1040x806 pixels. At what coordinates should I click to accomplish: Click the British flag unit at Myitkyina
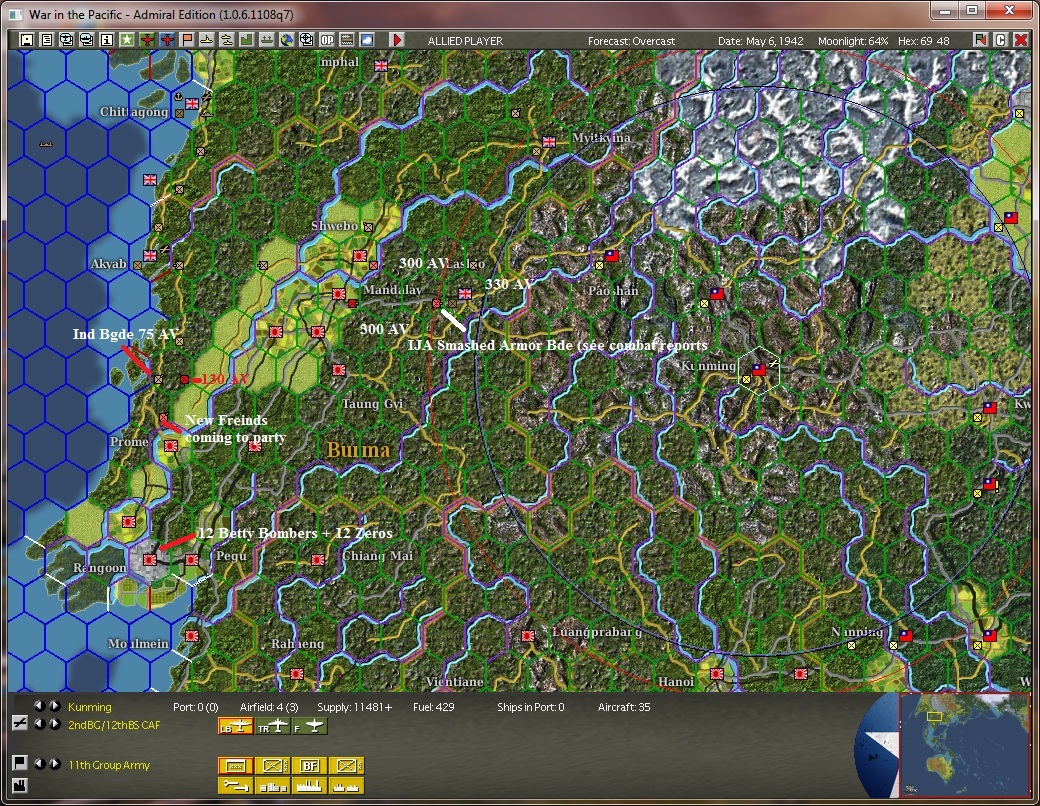coord(549,142)
